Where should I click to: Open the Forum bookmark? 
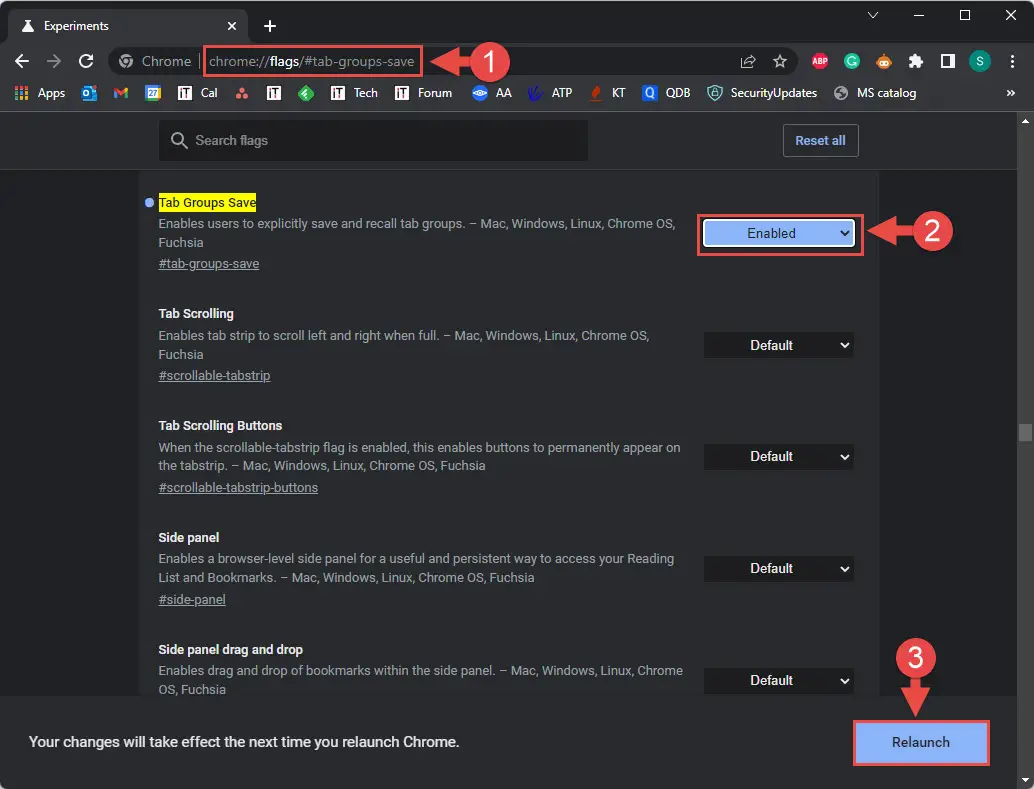tap(423, 93)
